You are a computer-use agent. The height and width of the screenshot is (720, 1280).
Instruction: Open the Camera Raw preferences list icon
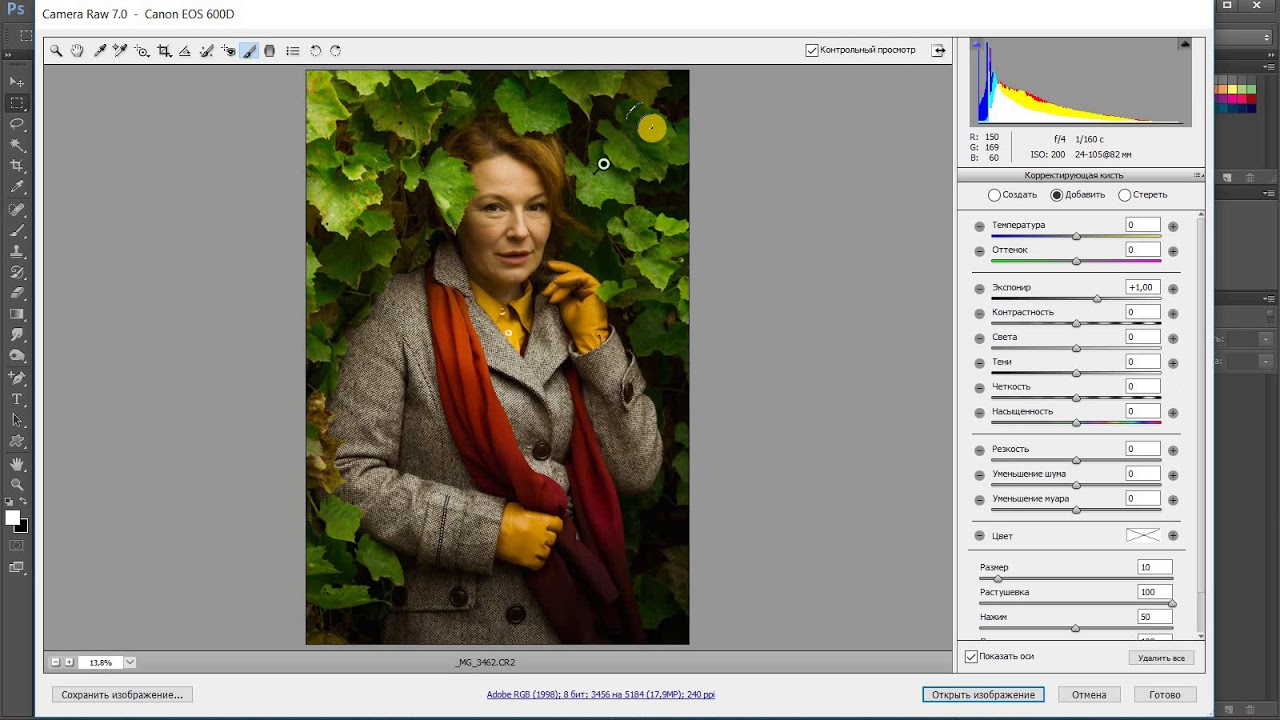click(293, 51)
